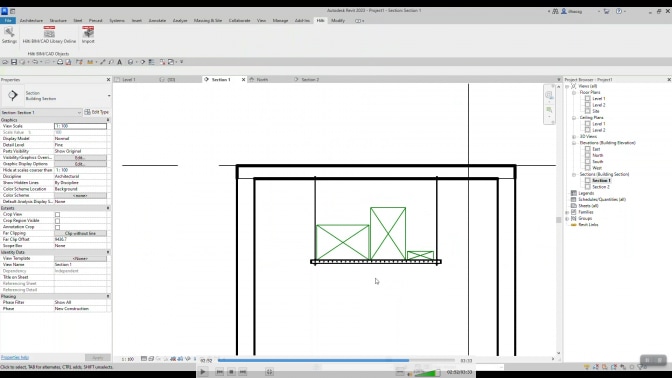
Task: Click Section tool icon in quick access toolbar
Action: point(143,62)
